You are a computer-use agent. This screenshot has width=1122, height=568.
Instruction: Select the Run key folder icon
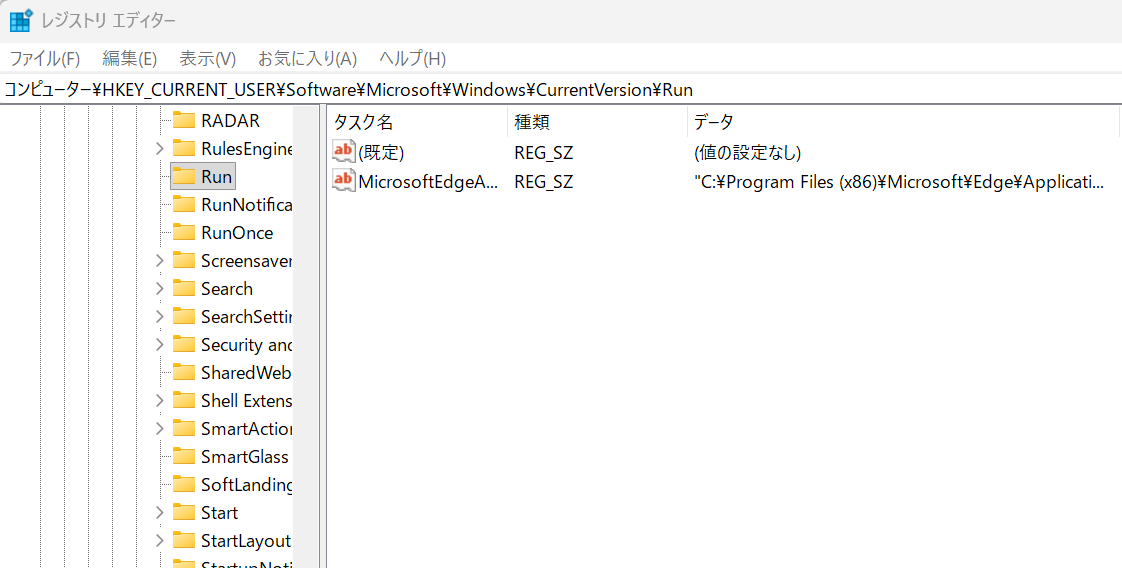click(184, 177)
